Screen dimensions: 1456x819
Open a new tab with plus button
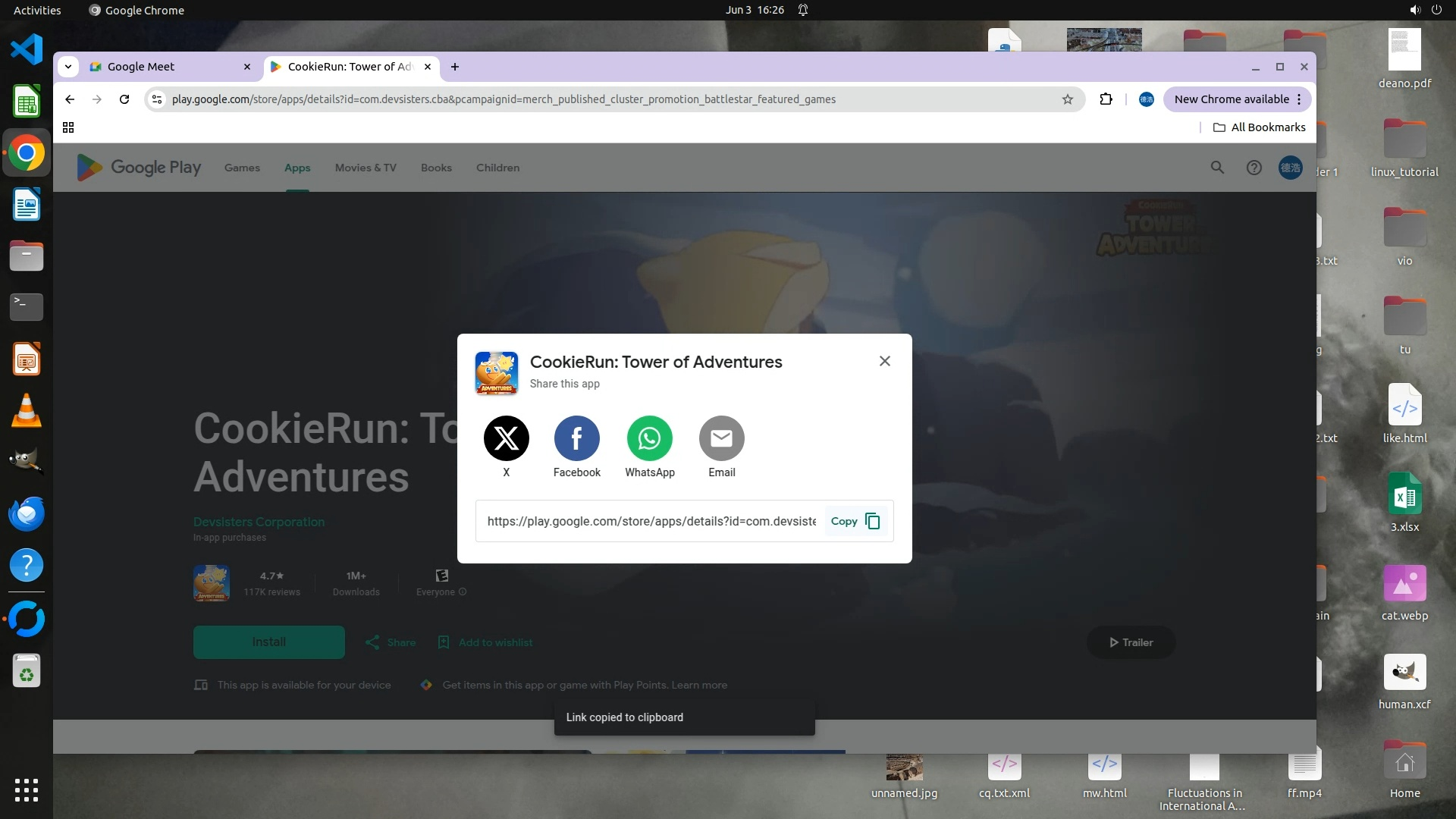pyautogui.click(x=455, y=67)
